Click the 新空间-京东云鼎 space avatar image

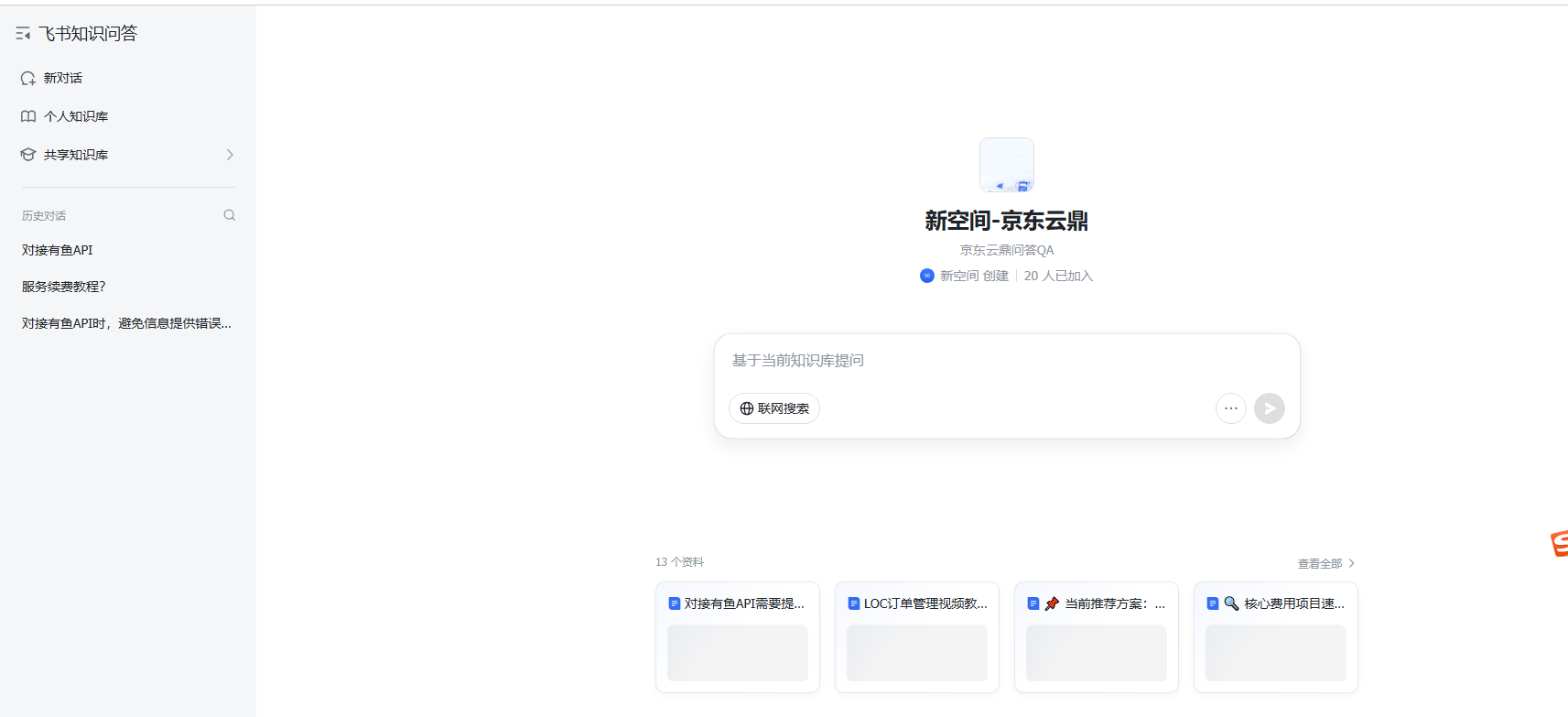pyautogui.click(x=1007, y=165)
